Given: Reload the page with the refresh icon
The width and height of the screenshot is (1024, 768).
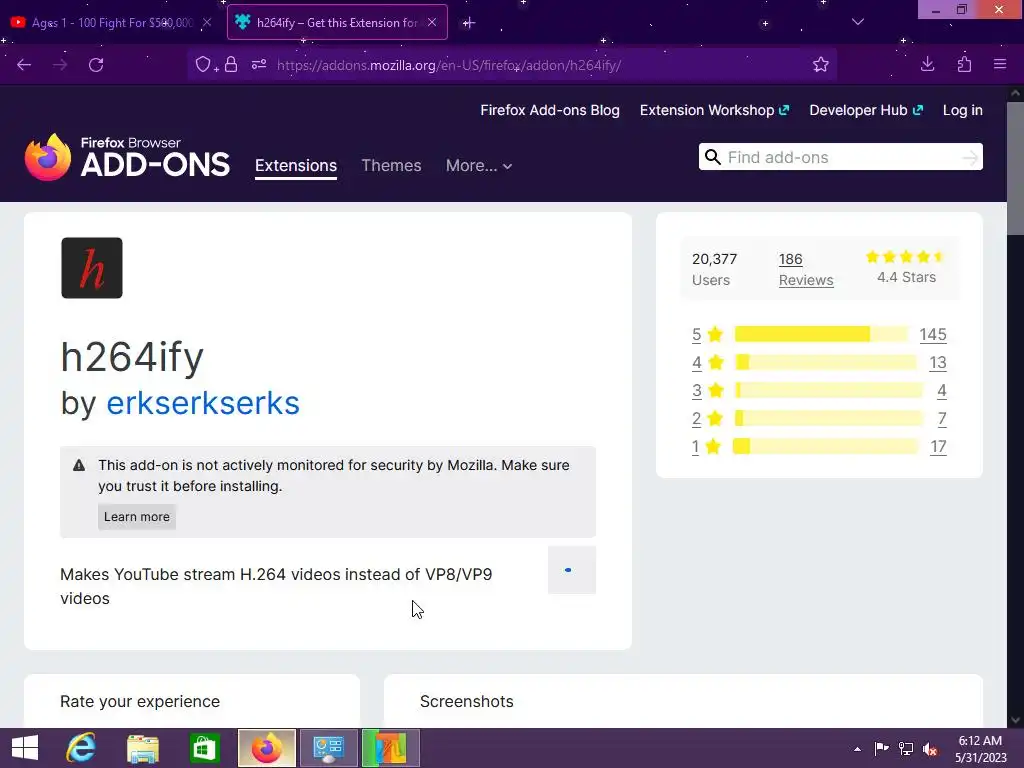Looking at the screenshot, I should (96, 65).
